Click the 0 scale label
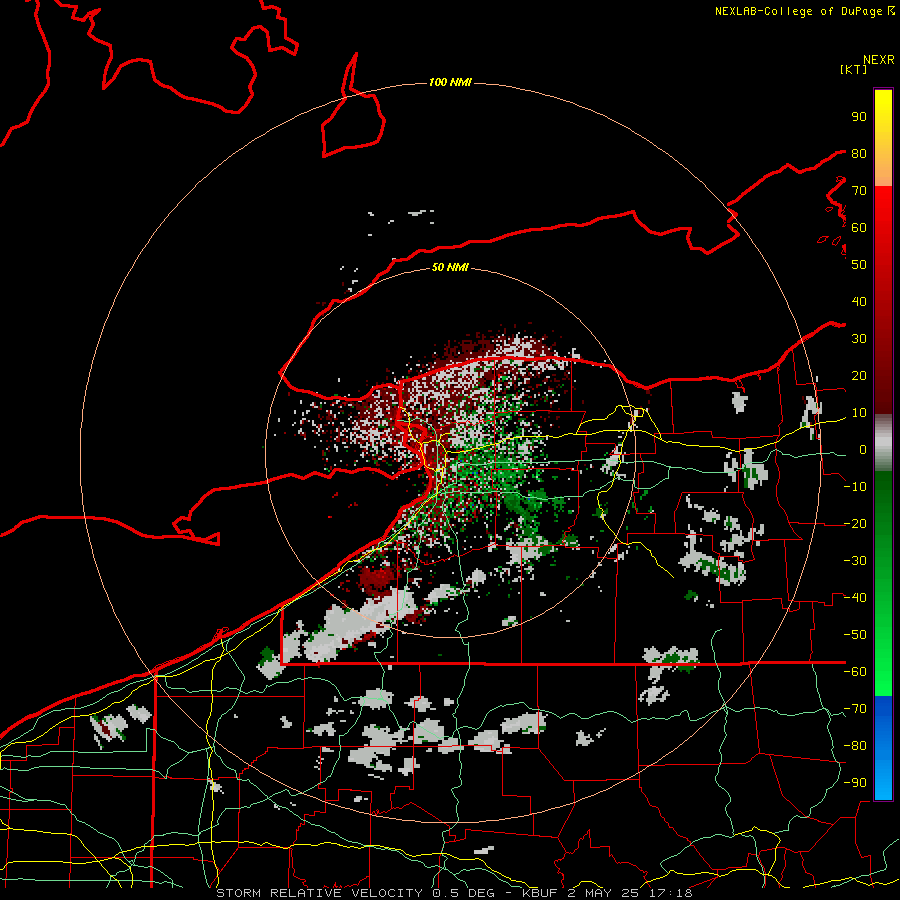This screenshot has width=900, height=900. (x=863, y=449)
